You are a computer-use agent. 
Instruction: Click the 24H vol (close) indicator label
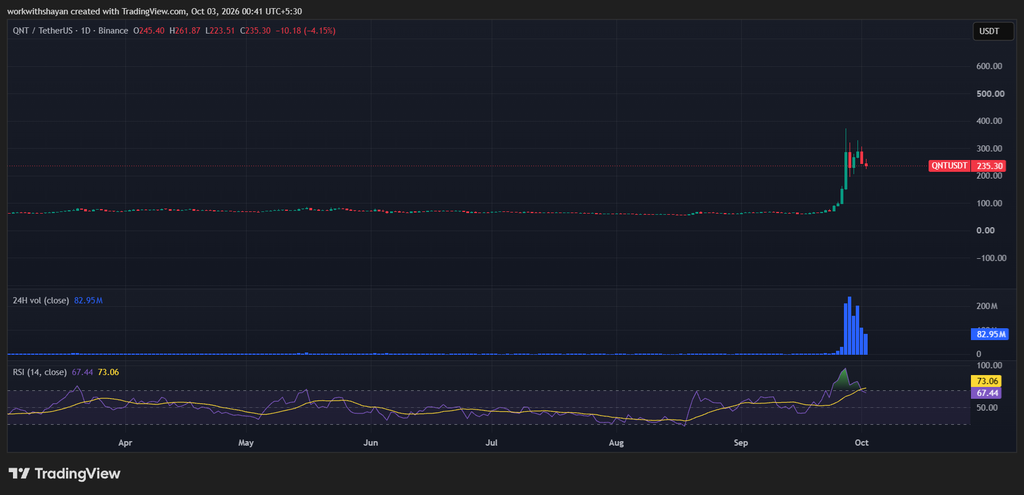[40, 300]
